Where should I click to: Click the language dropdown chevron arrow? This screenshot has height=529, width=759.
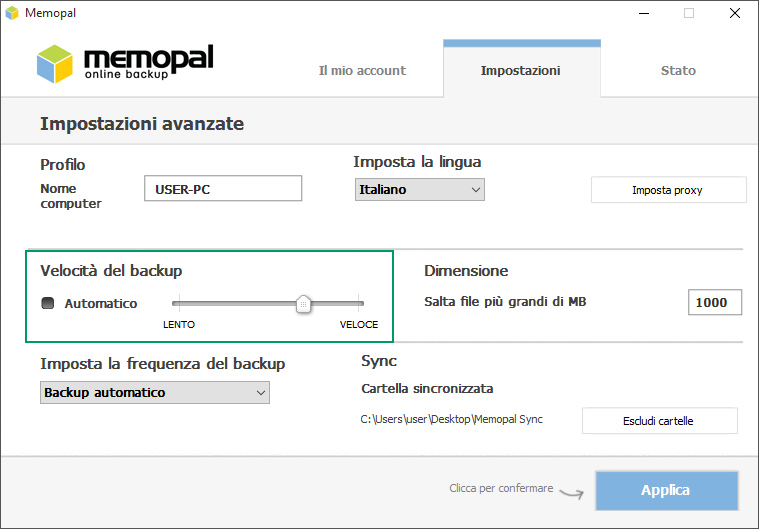pos(476,190)
